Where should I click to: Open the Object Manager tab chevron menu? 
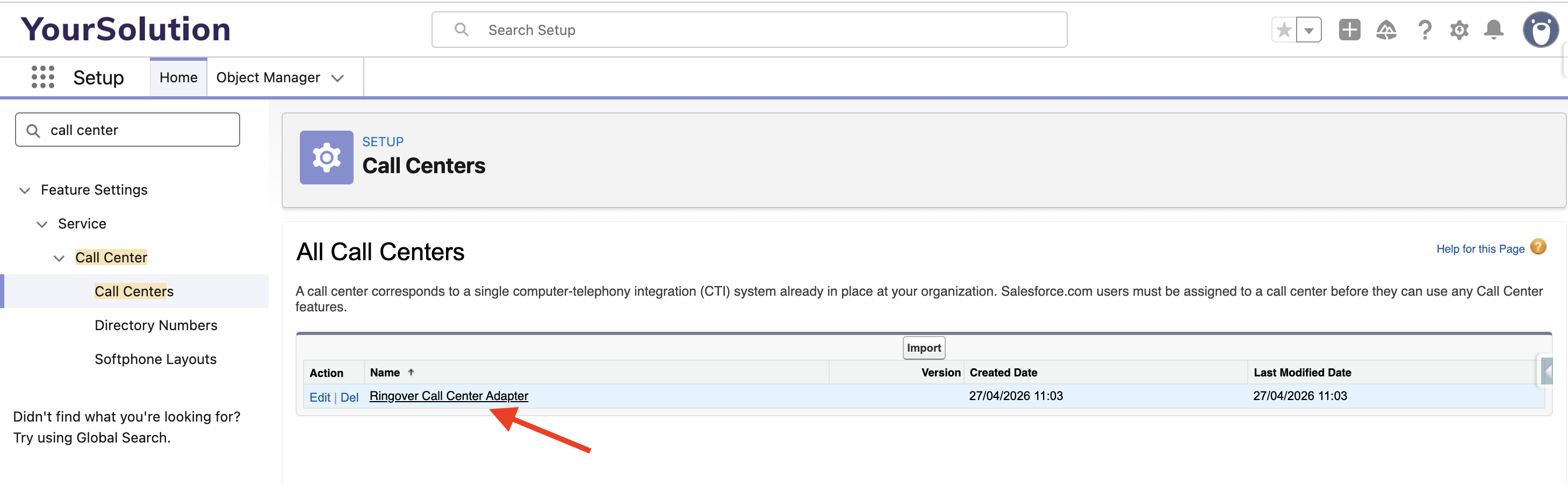(337, 78)
